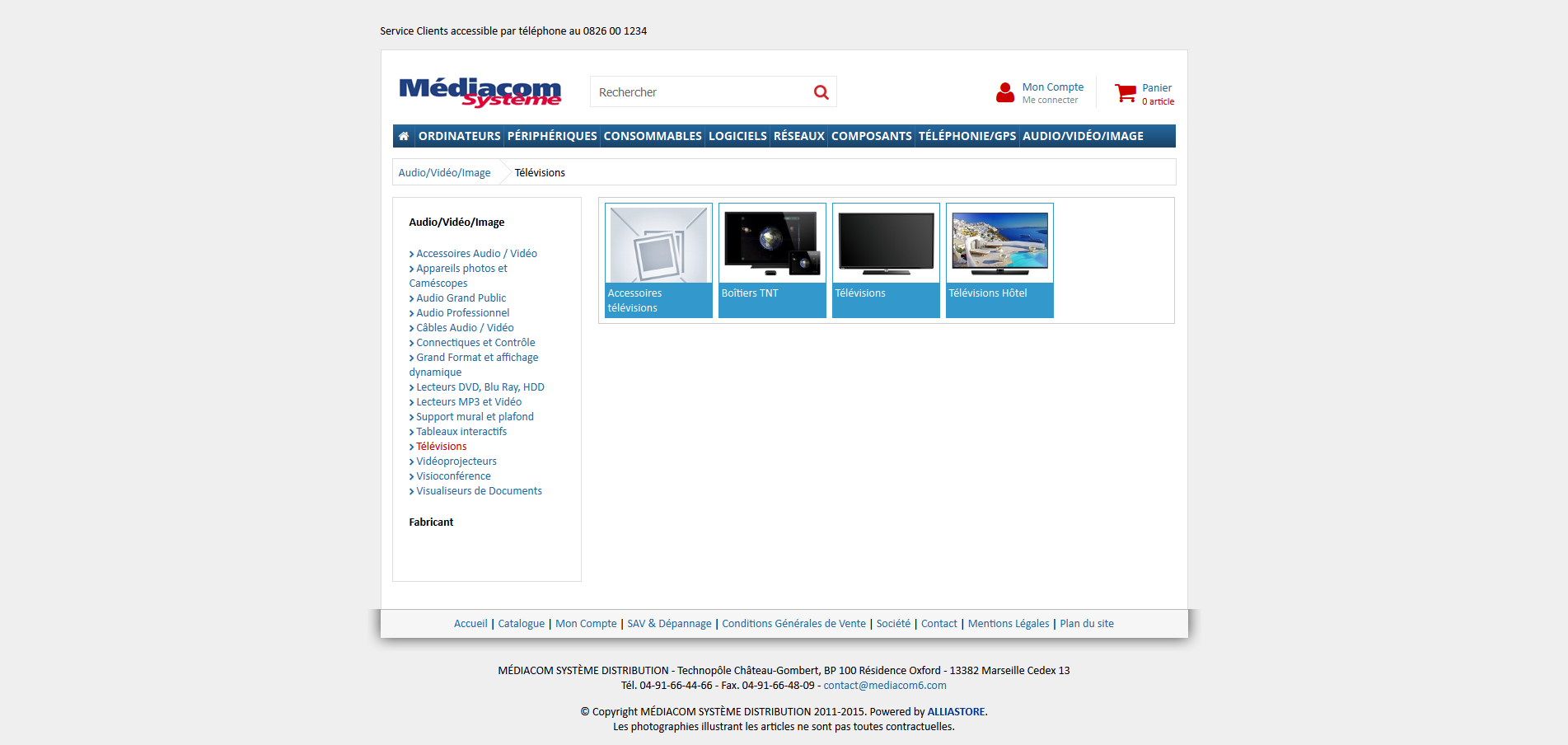Viewport: 1568px width, 745px height.
Task: Select Visioconférence in sidebar
Action: click(x=453, y=476)
